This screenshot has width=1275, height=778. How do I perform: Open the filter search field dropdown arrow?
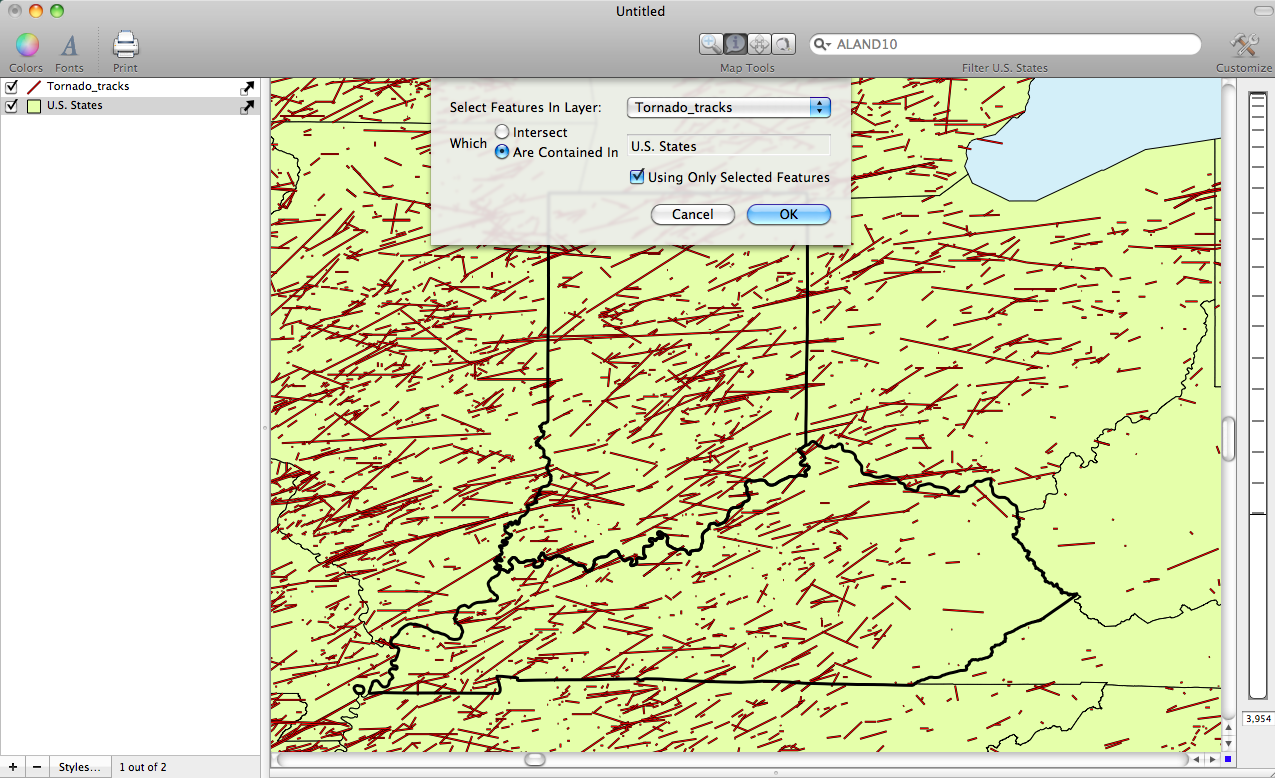tap(823, 45)
